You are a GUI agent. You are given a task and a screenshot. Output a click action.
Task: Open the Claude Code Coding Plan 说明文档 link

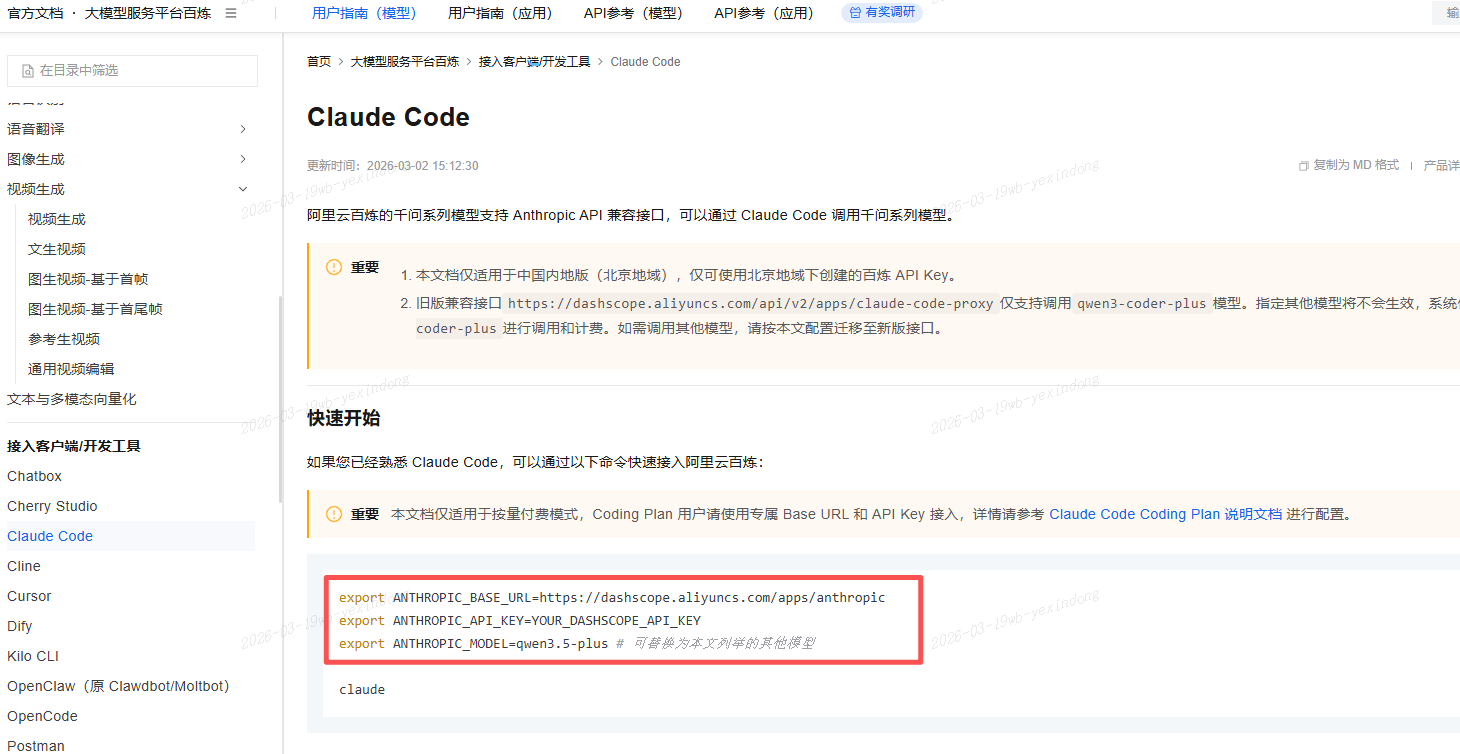[x=1165, y=515]
